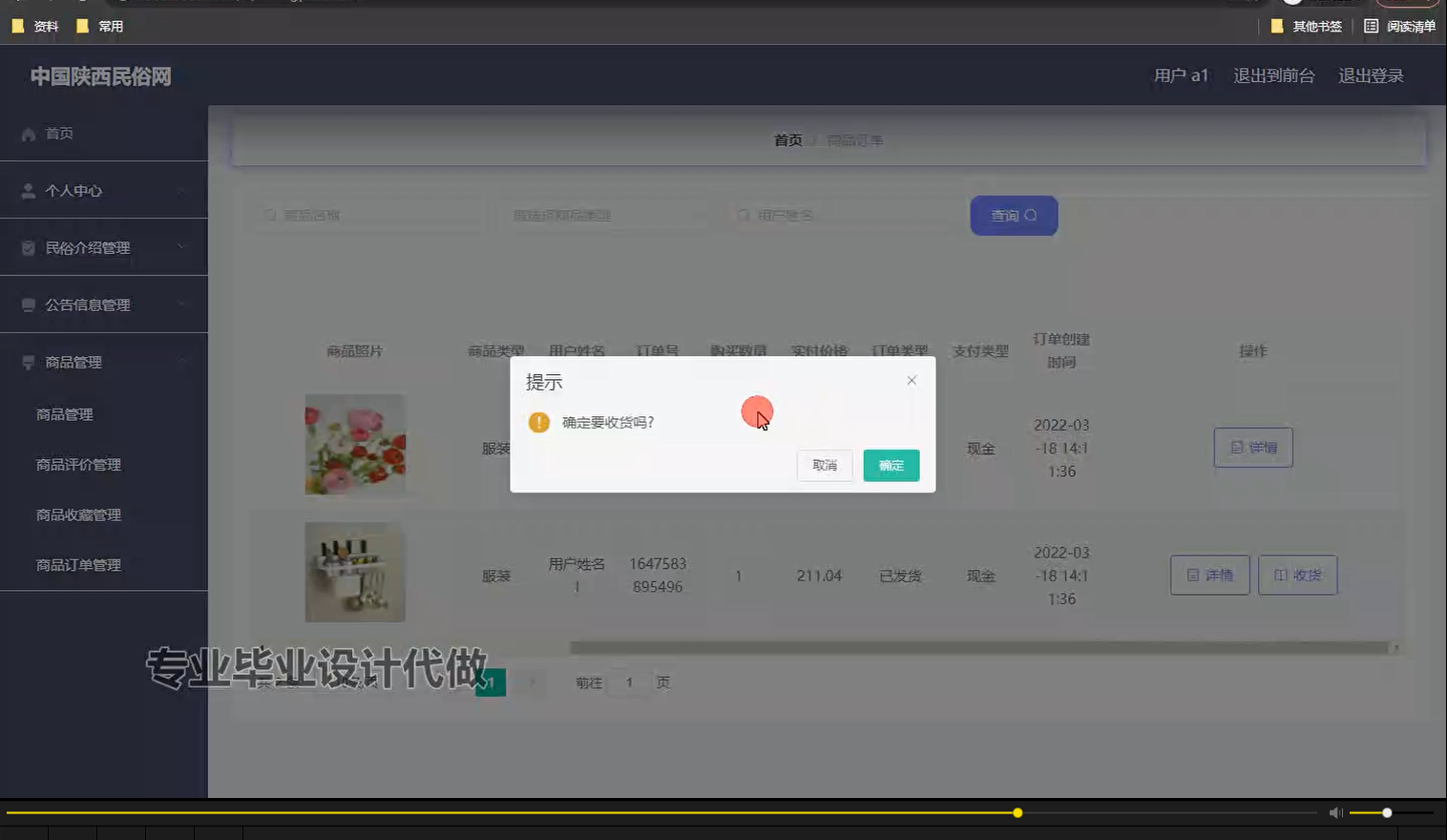This screenshot has height=840, width=1447.
Task: Collapse the 商品管理 submenu chevron
Action: 182,361
